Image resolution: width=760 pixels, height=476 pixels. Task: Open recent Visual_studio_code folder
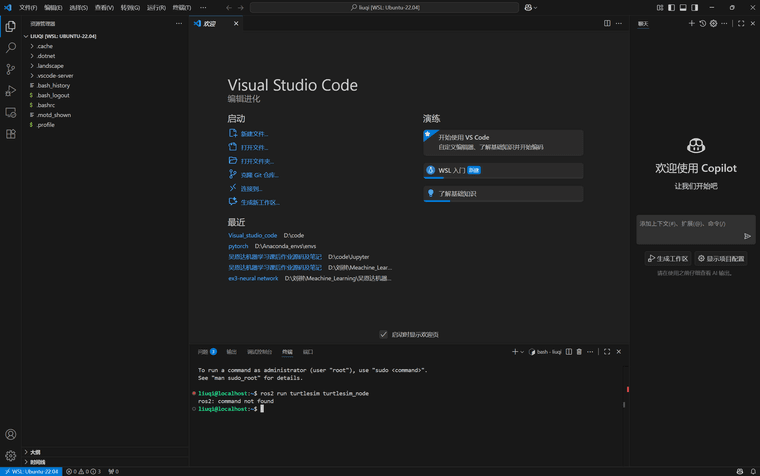[x=253, y=236]
